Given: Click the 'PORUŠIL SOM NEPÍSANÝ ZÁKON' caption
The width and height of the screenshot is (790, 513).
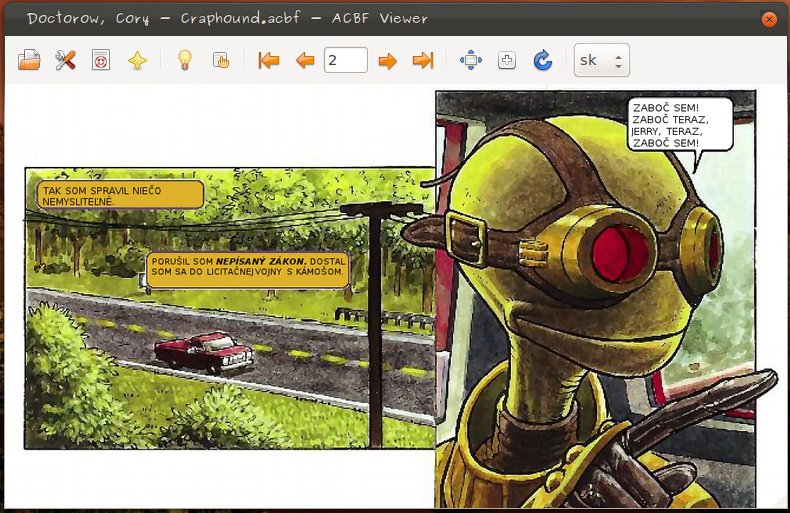Looking at the screenshot, I should (x=248, y=269).
